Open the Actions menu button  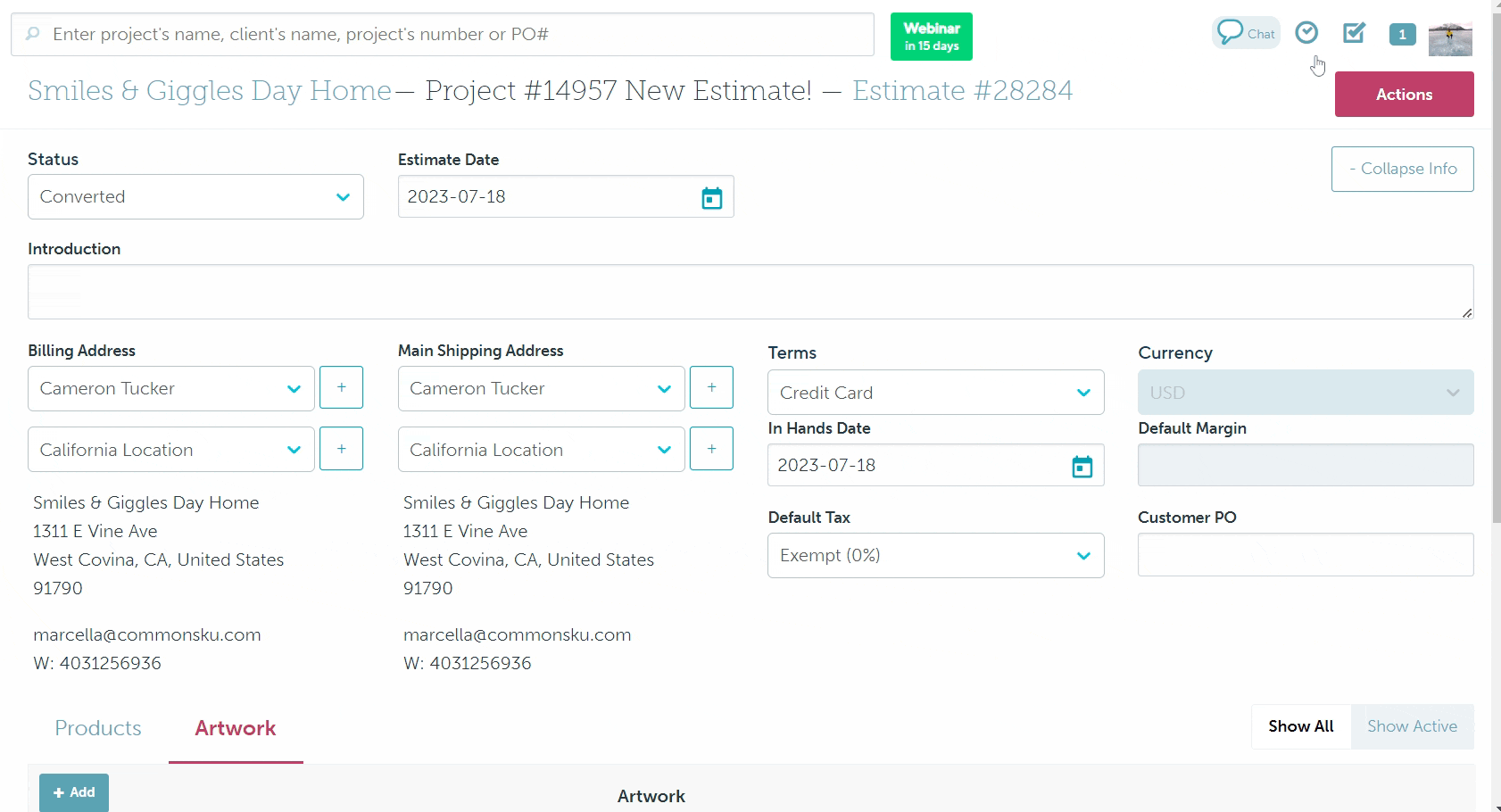pos(1404,94)
